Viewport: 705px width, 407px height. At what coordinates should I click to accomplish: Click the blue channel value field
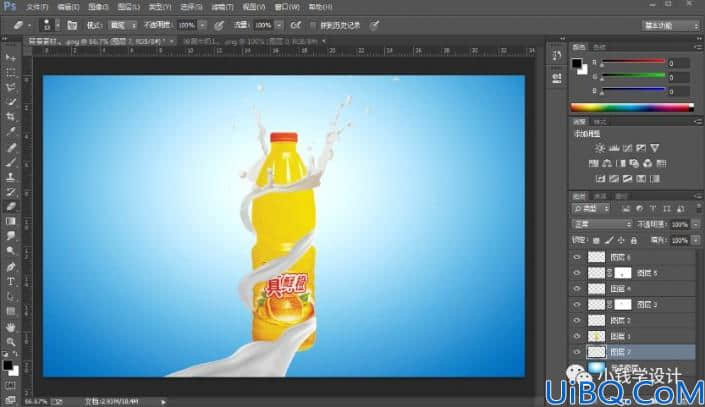[x=678, y=92]
